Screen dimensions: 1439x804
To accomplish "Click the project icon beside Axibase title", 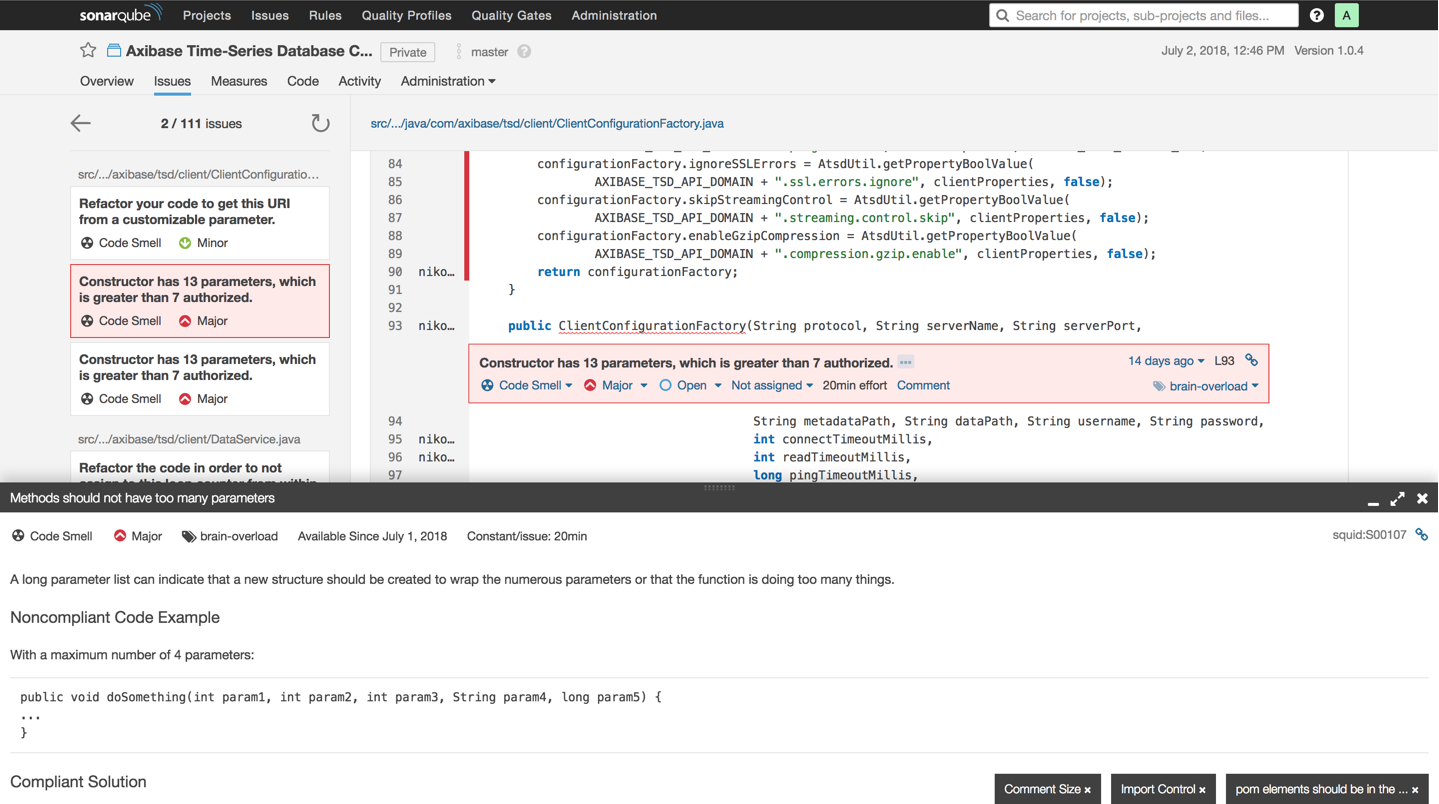I will tap(114, 50).
